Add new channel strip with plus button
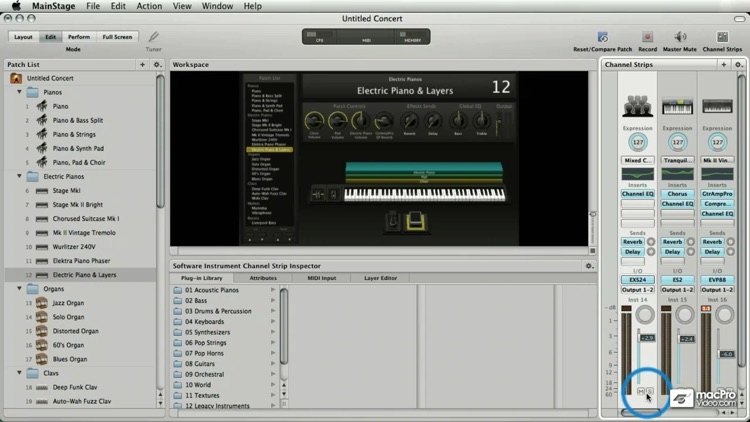This screenshot has width=750, height=422. (724, 64)
